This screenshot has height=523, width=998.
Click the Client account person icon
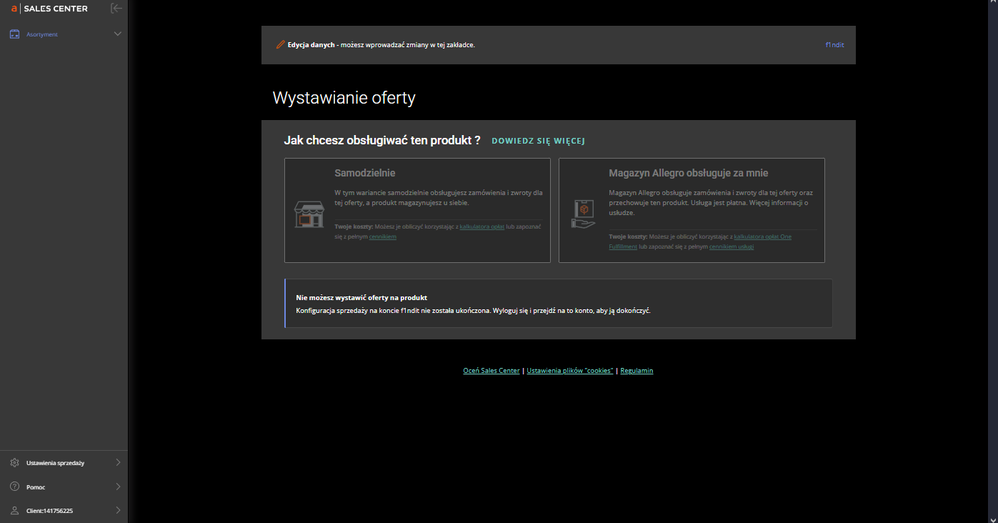coord(15,511)
